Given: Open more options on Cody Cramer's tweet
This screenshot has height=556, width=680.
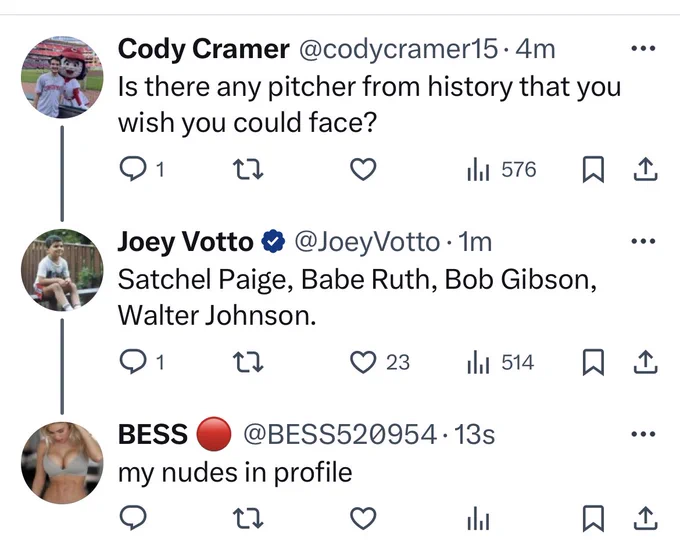Looking at the screenshot, I should pyautogui.click(x=643, y=49).
